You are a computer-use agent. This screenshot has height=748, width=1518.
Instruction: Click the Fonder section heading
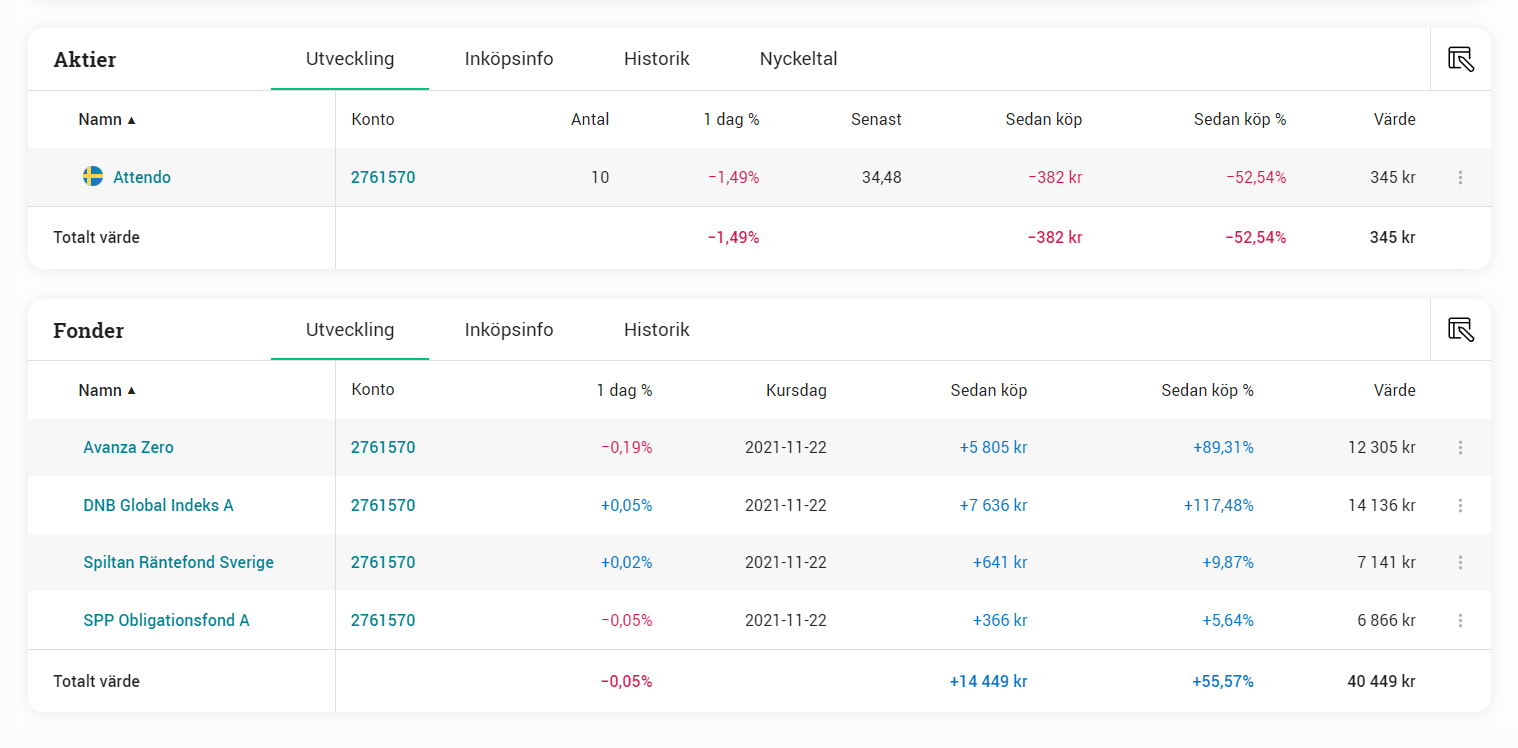(89, 331)
